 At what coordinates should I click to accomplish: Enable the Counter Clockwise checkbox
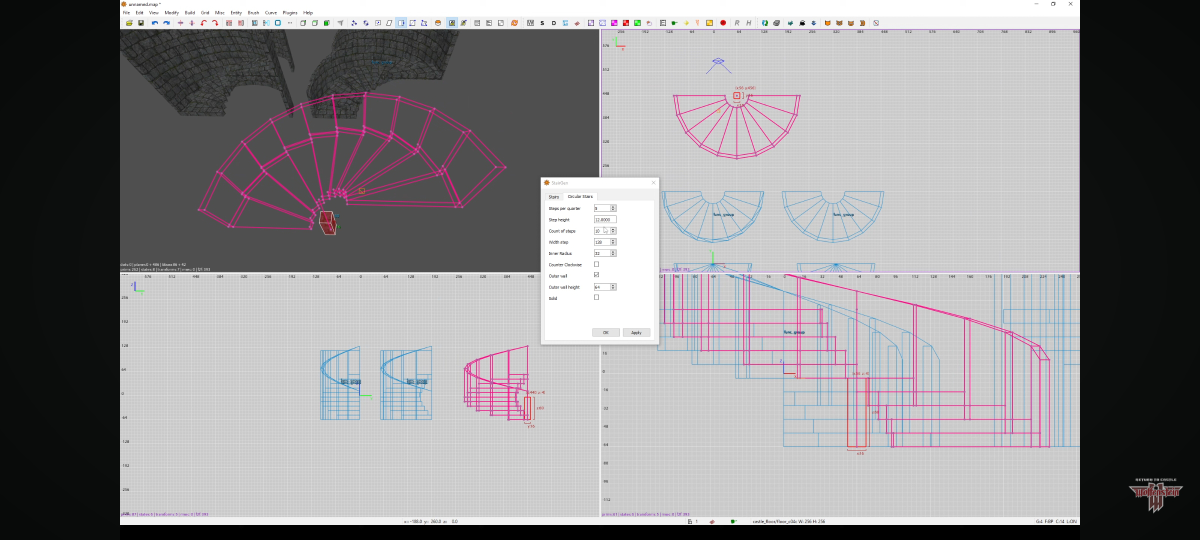coord(597,264)
